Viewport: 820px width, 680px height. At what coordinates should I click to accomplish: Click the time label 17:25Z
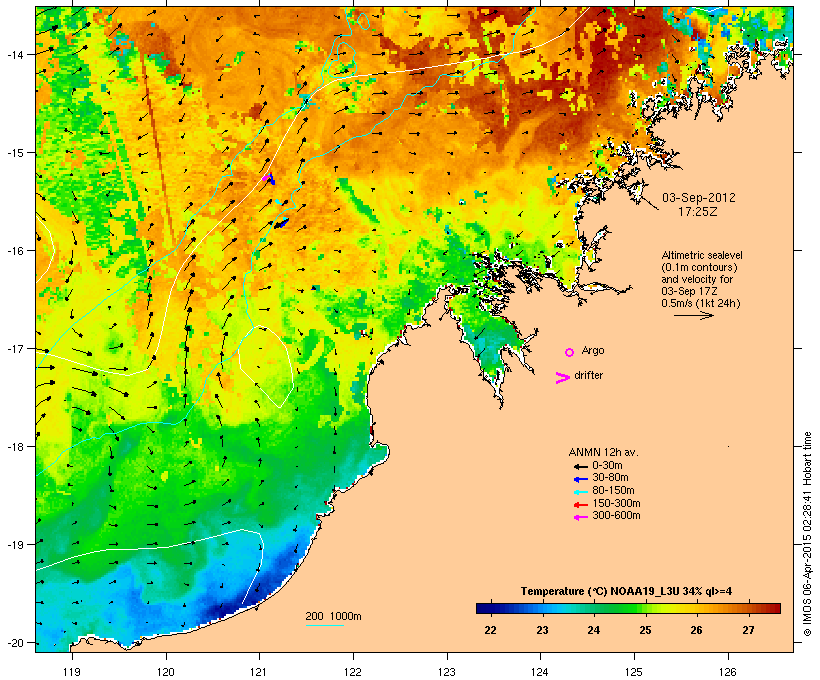(698, 212)
